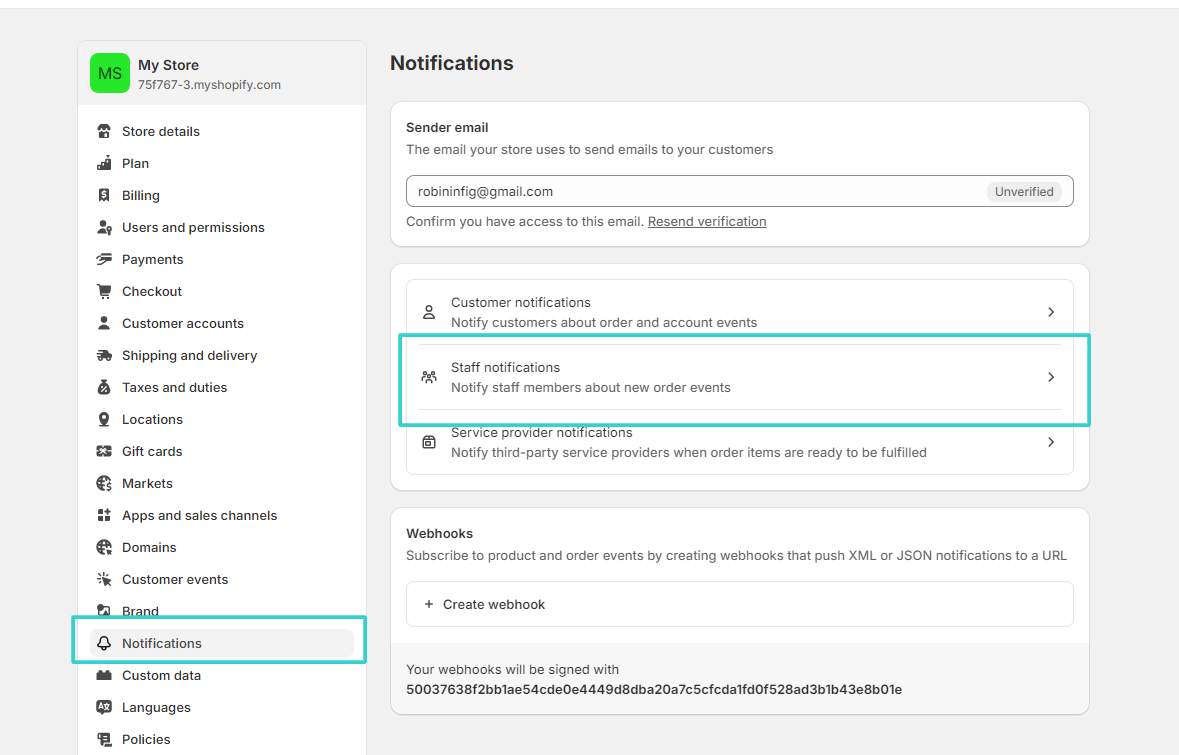
Task: Open Staff notifications row text
Action: pos(590,378)
